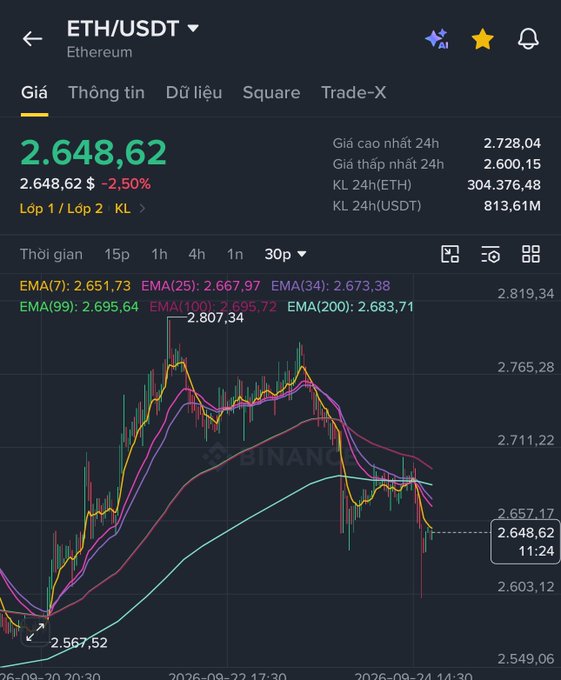The height and width of the screenshot is (680, 561).
Task: Click the 2.549,06 price axis label
Action: (x=525, y=659)
